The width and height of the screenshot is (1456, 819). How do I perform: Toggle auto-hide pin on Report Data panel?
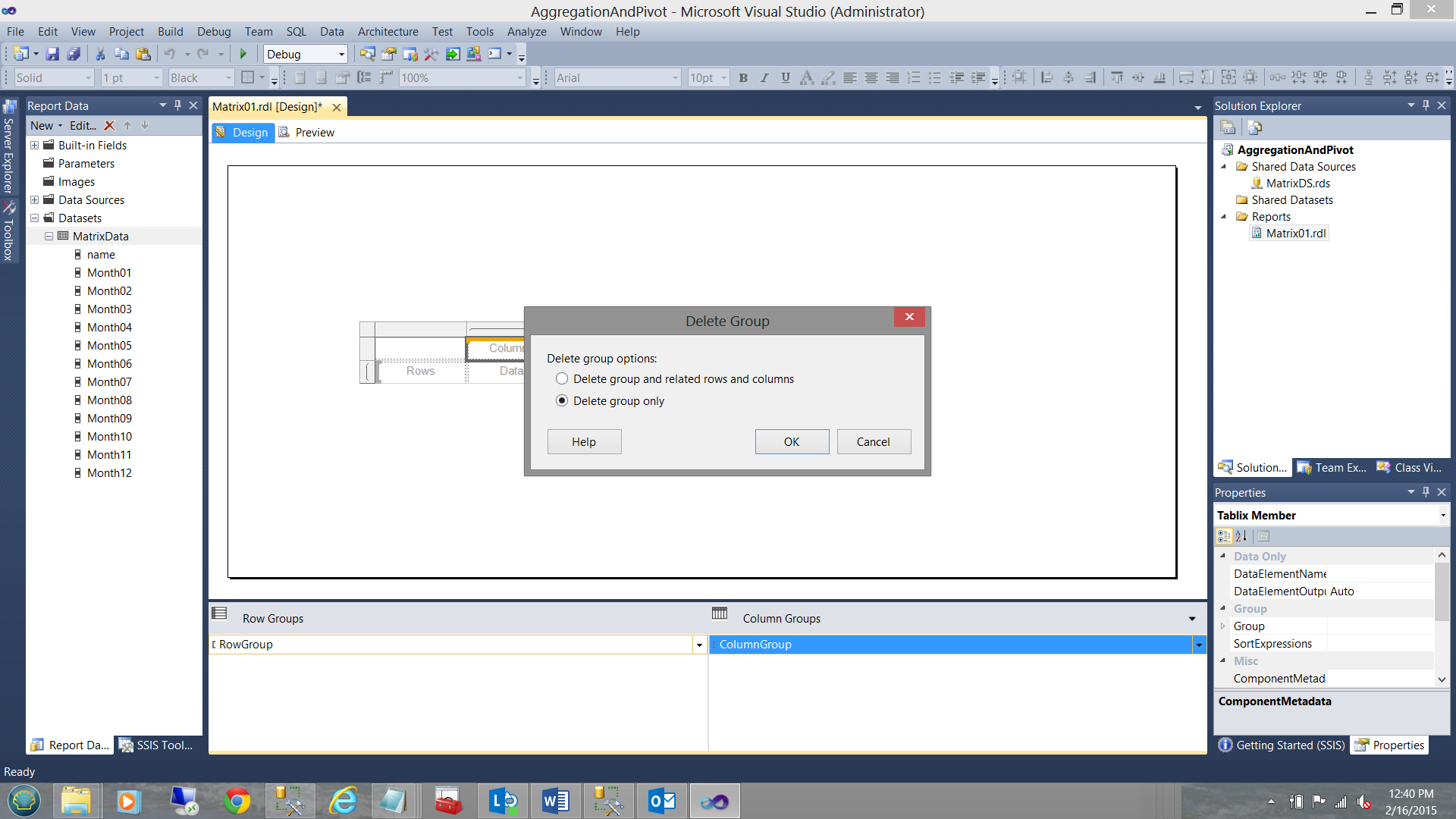(x=177, y=105)
